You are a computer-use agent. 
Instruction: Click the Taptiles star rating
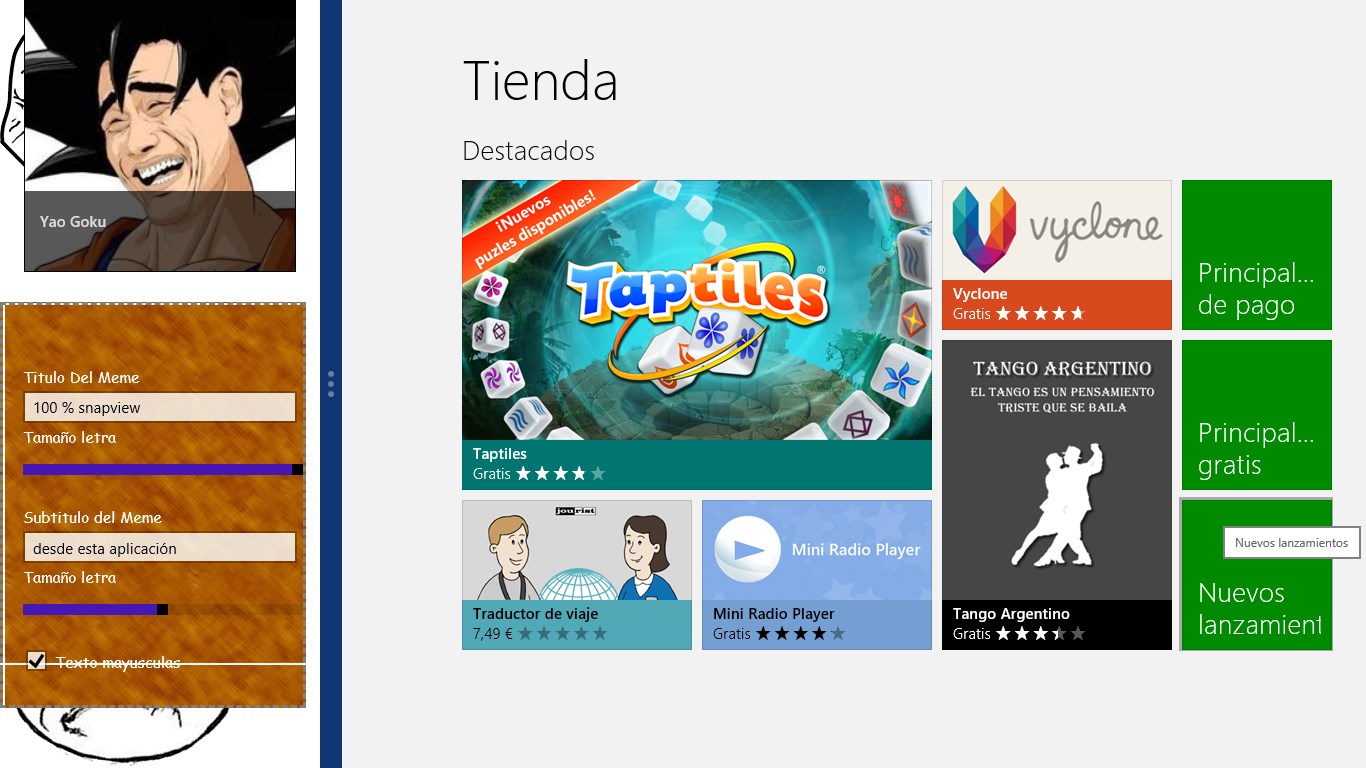(560, 474)
